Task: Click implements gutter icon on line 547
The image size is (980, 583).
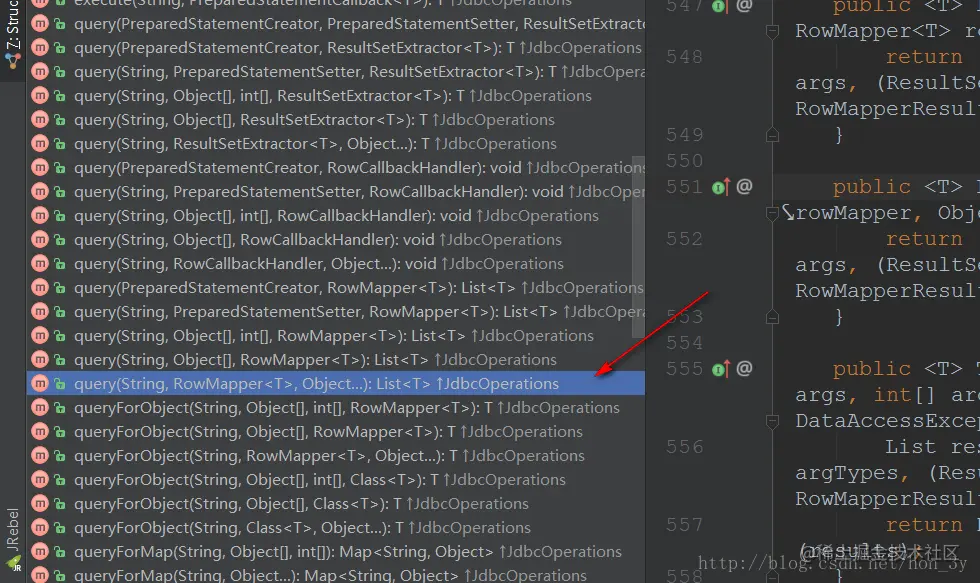Action: pyautogui.click(x=720, y=6)
